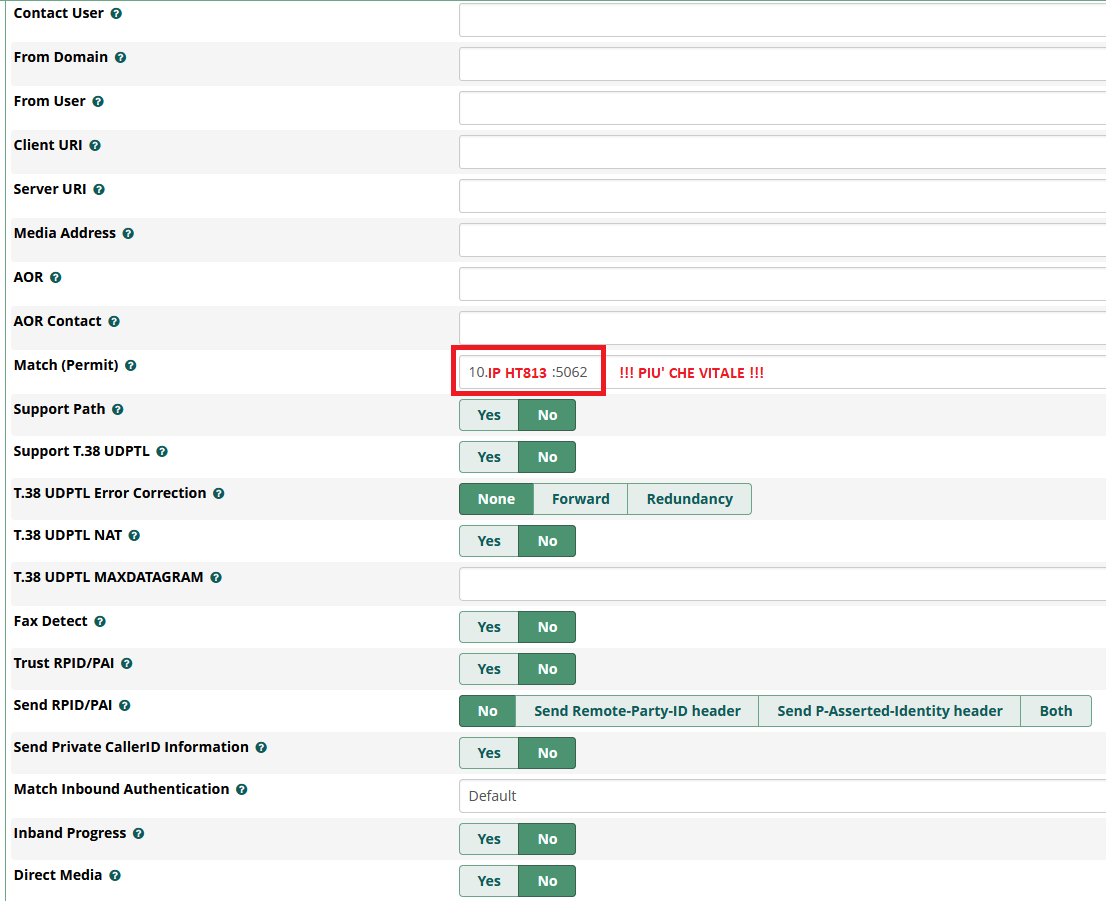1106x901 pixels.
Task: Select Send Remote-Party-ID header option
Action: (637, 711)
